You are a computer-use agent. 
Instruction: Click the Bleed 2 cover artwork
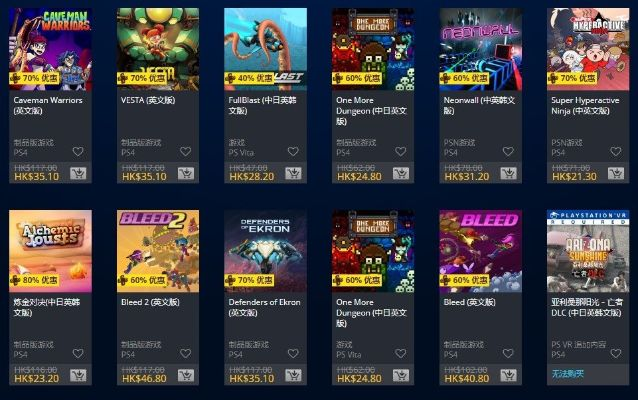tap(158, 251)
